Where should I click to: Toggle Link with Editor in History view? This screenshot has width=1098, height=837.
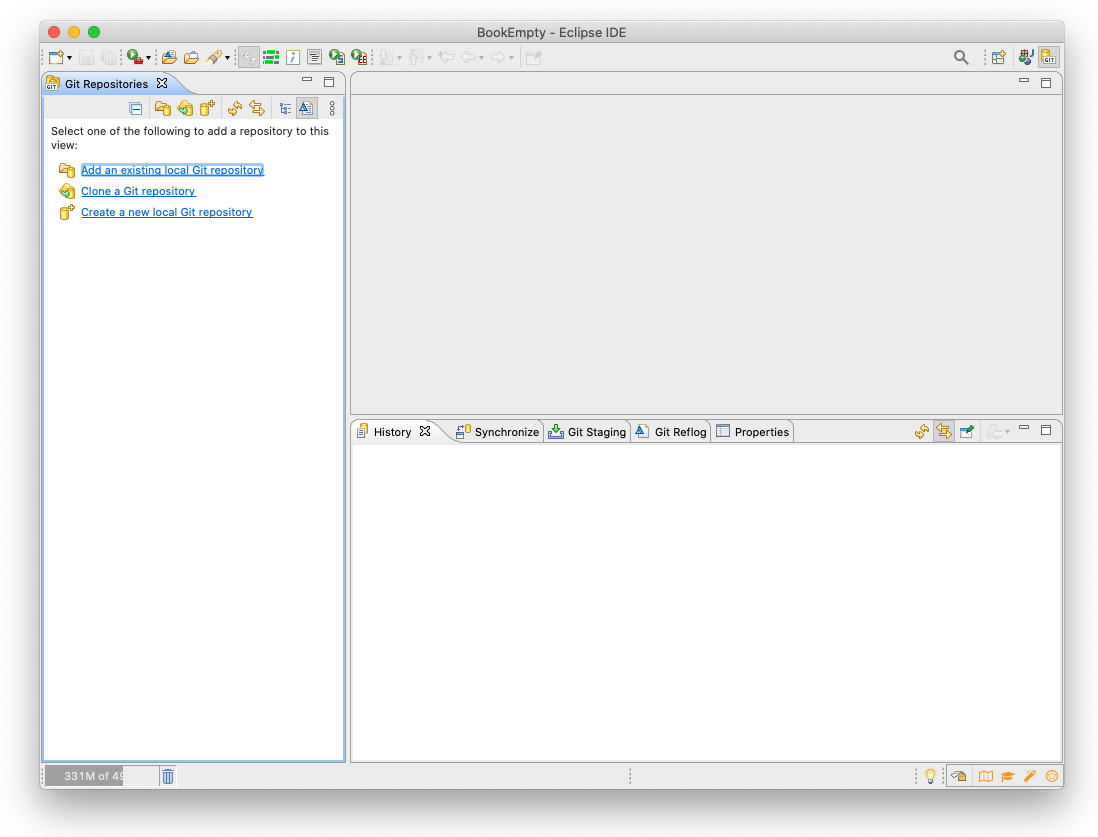click(944, 432)
